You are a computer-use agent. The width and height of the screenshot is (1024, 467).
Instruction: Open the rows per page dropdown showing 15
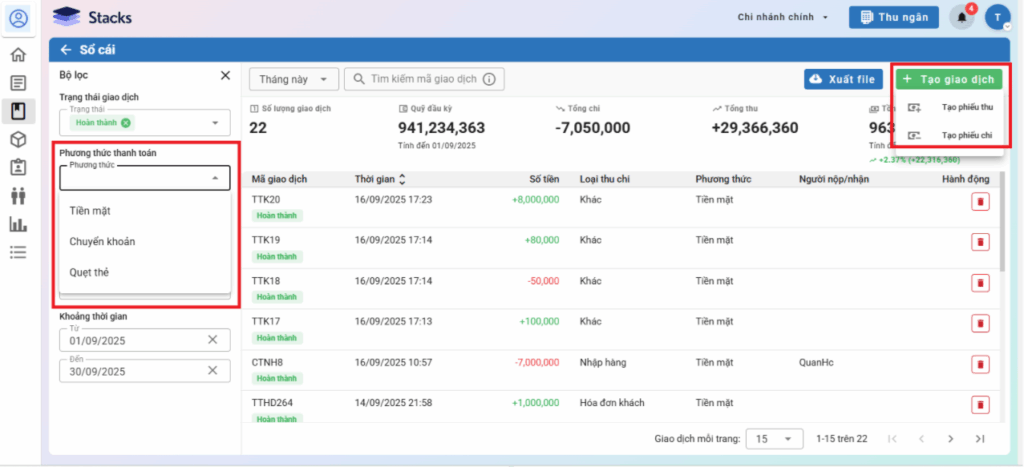click(775, 438)
